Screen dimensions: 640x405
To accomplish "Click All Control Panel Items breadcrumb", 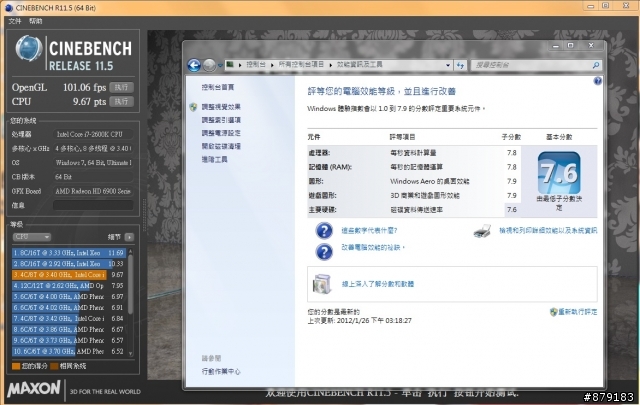I will click(x=301, y=65).
